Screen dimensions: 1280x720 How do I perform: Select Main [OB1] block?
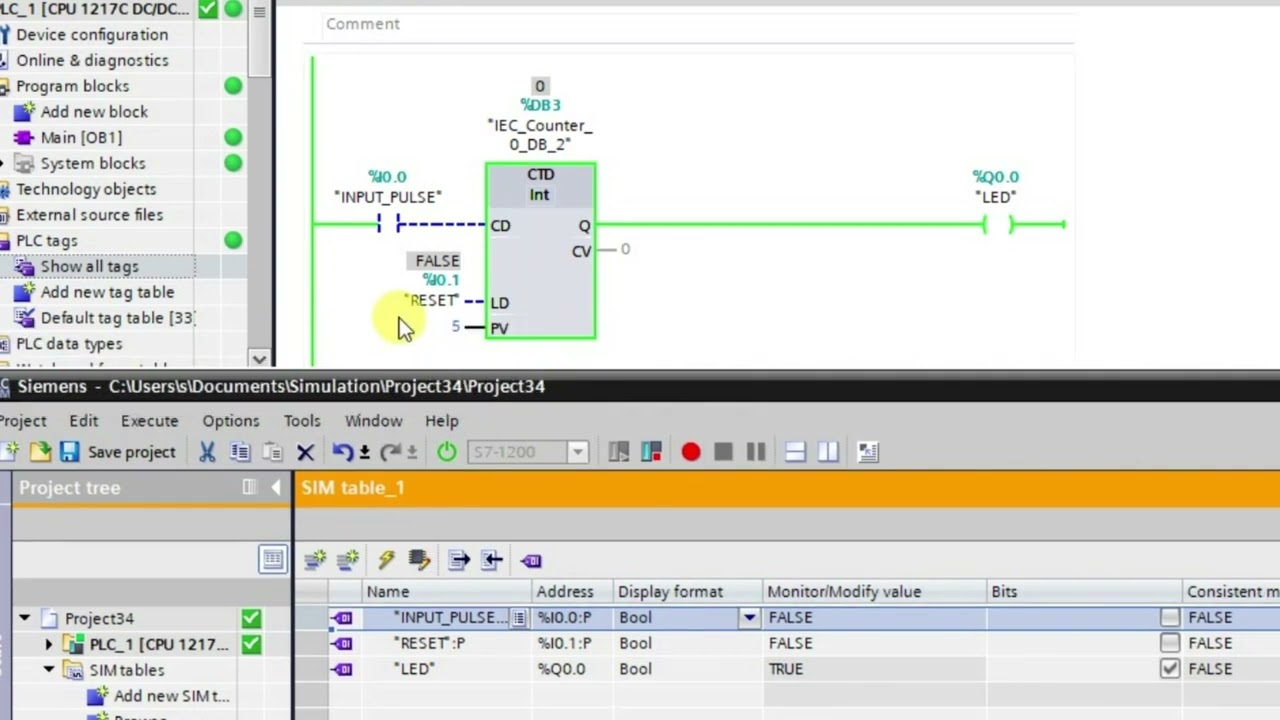click(x=81, y=138)
